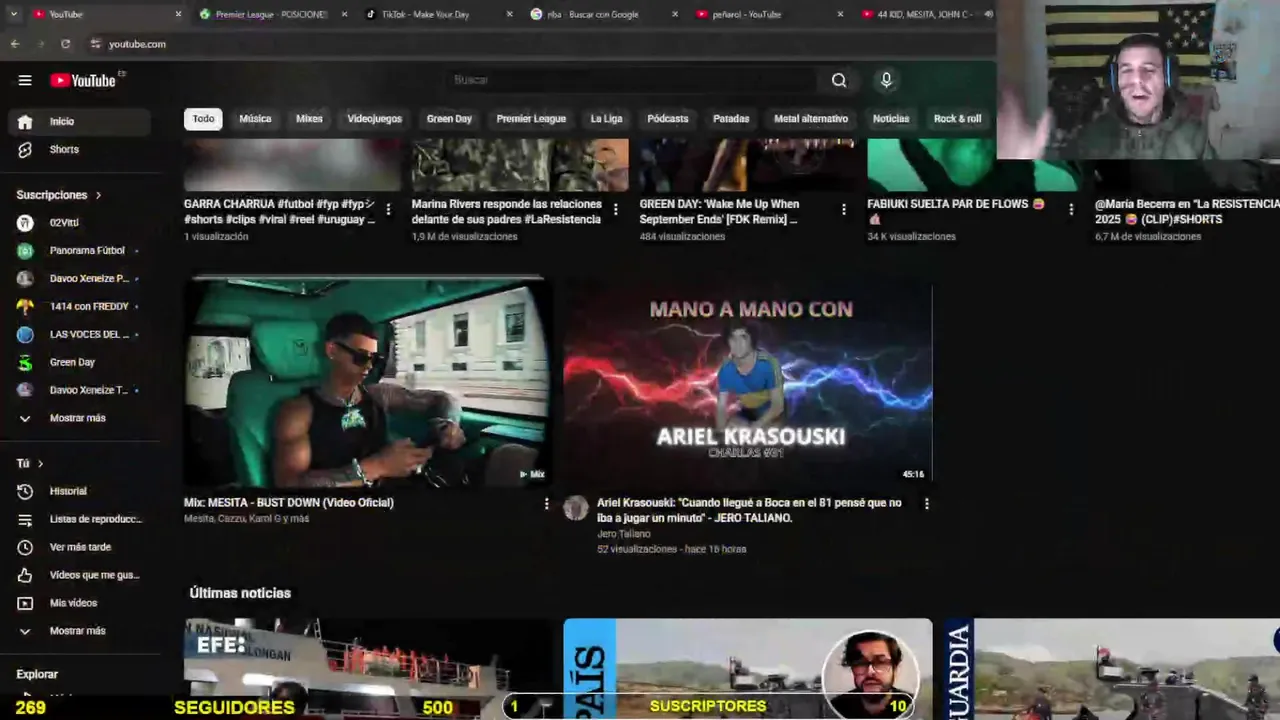Select the Patadas filter chip
Screen dimensions: 1280x720
coord(731,119)
